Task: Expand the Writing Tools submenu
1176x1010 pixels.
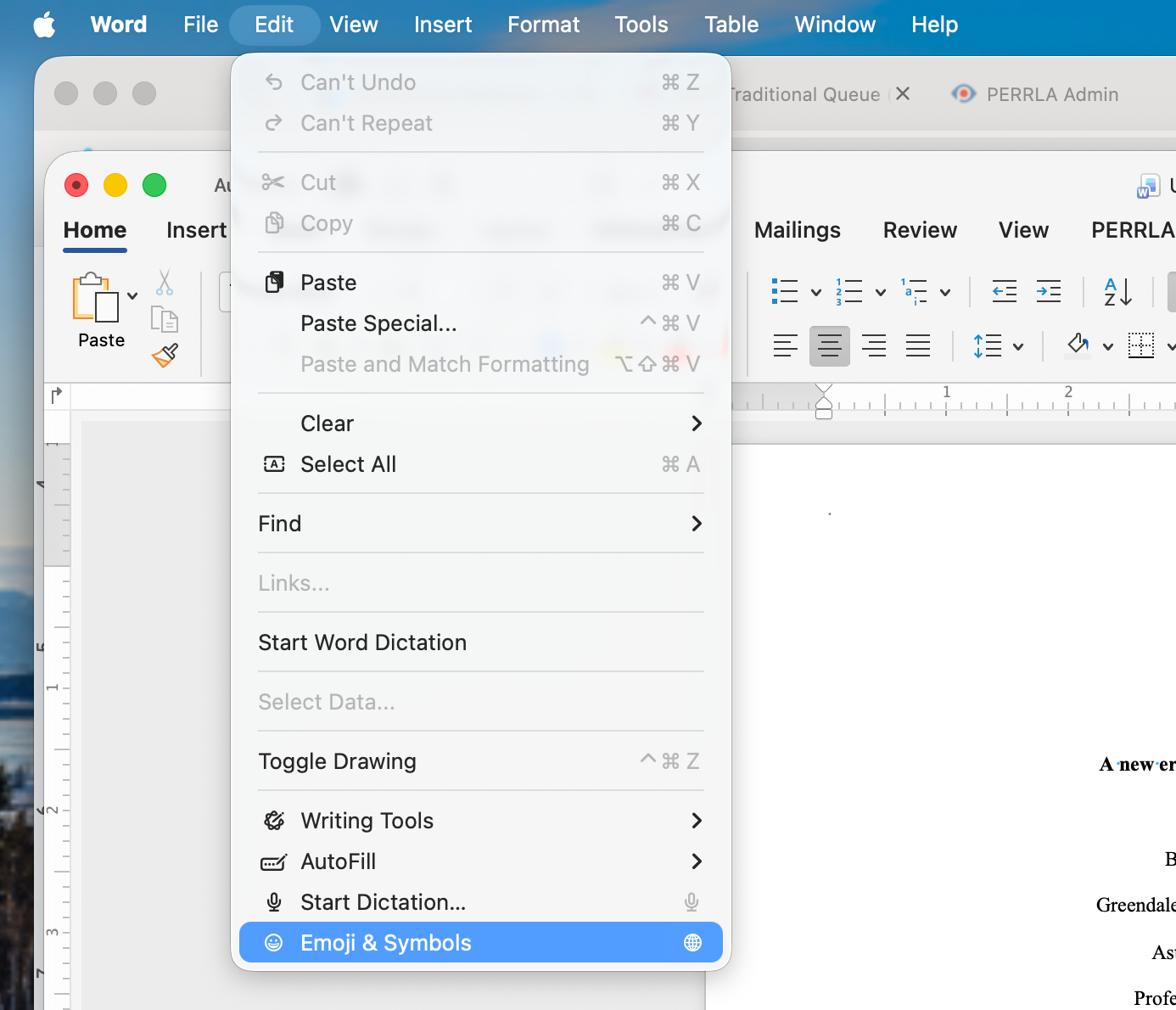Action: [x=481, y=821]
